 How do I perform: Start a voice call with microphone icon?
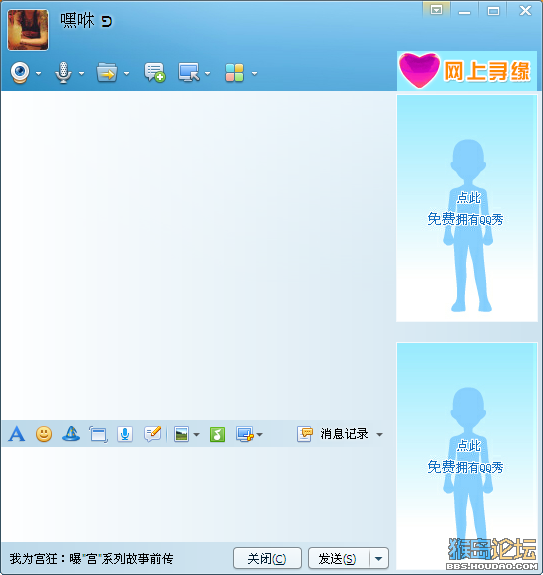click(63, 73)
